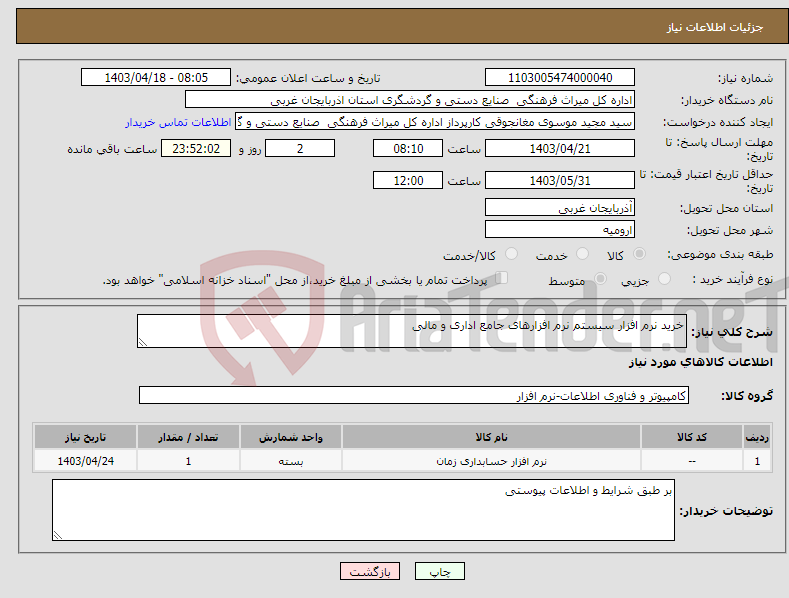This screenshot has height=598, width=789.
Task: Click the need date cell 1403/04/24
Action: coord(85,461)
